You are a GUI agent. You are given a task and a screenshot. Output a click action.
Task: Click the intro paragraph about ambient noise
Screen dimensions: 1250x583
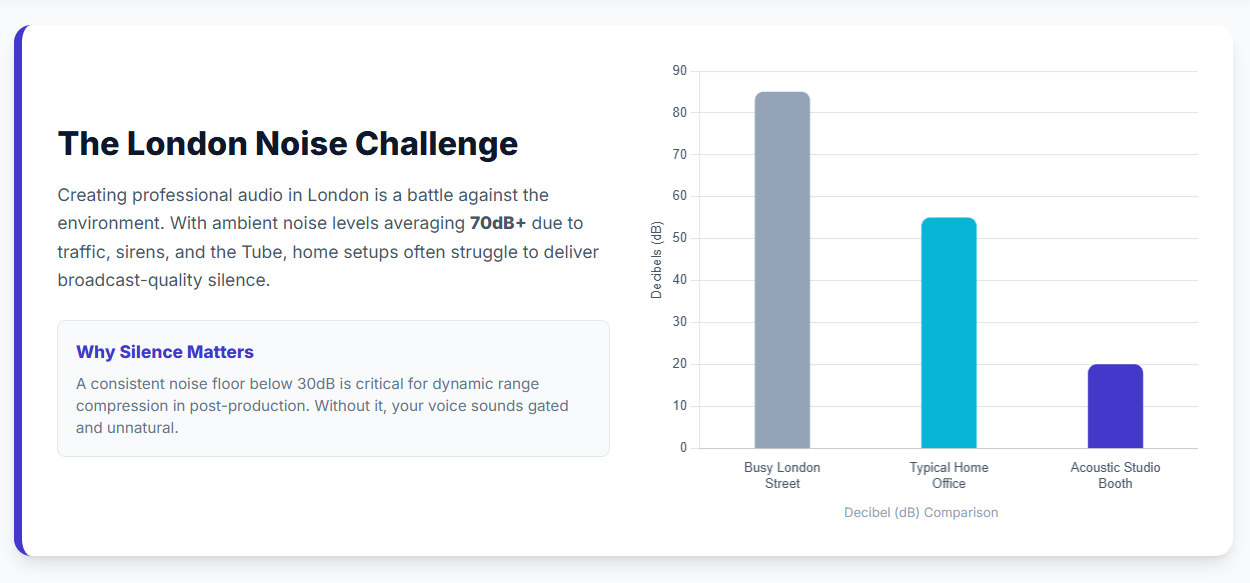point(328,237)
